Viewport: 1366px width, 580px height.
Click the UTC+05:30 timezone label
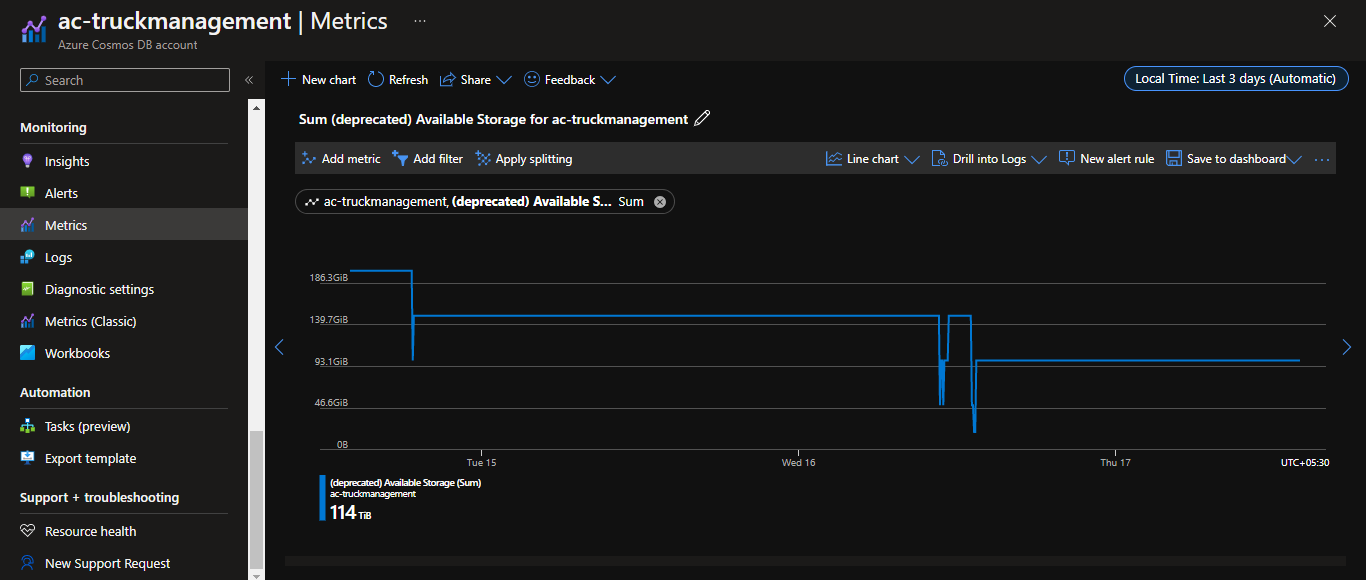(1305, 463)
